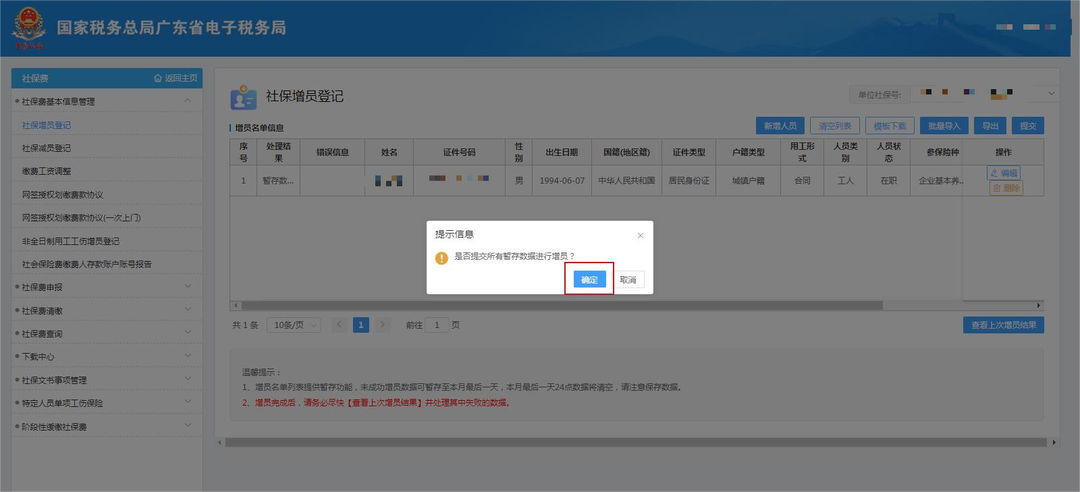
Task: Click the 姓名 column header
Action: tap(389, 152)
